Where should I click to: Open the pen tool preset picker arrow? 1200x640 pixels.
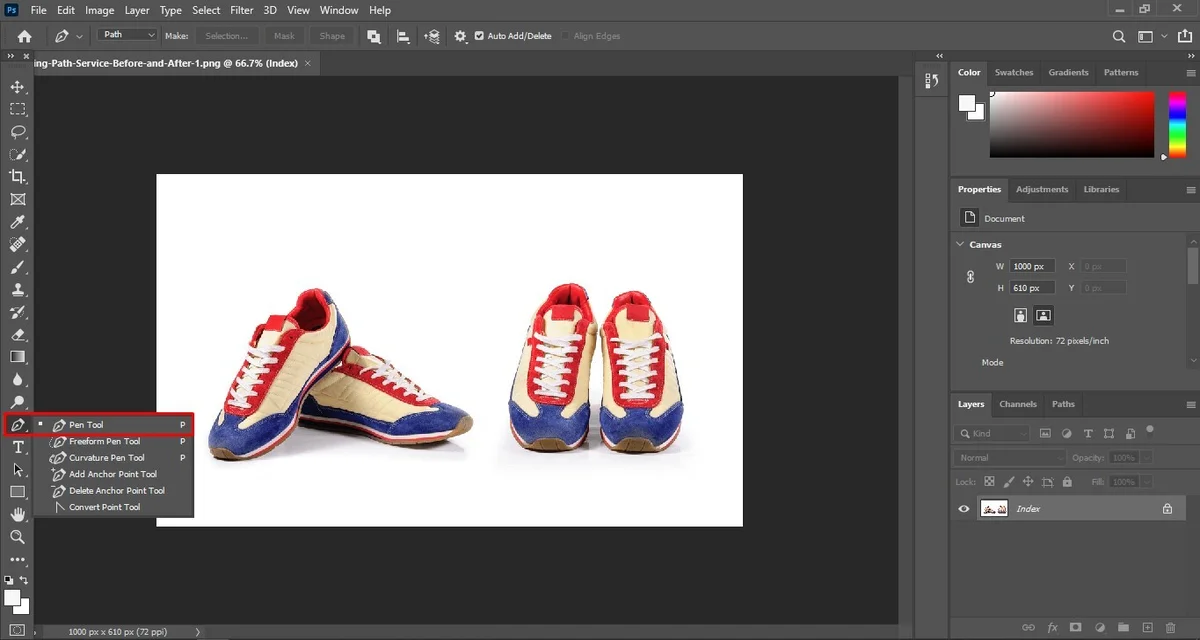tap(79, 37)
